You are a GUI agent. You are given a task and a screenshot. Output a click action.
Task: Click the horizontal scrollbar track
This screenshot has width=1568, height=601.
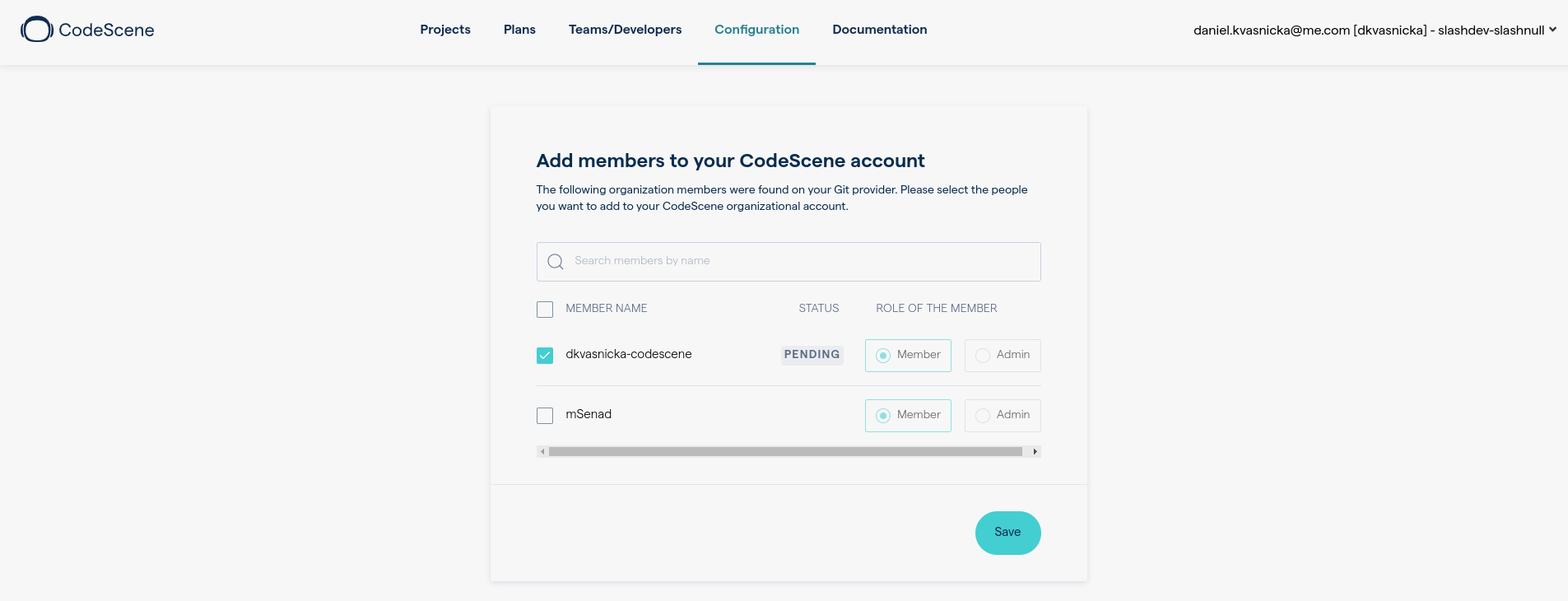[789, 451]
